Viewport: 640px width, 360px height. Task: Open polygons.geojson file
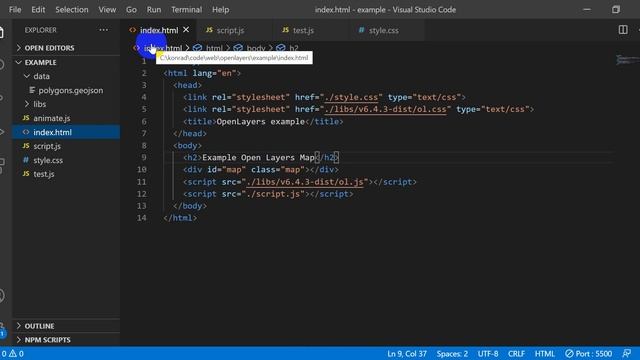tap(66, 90)
